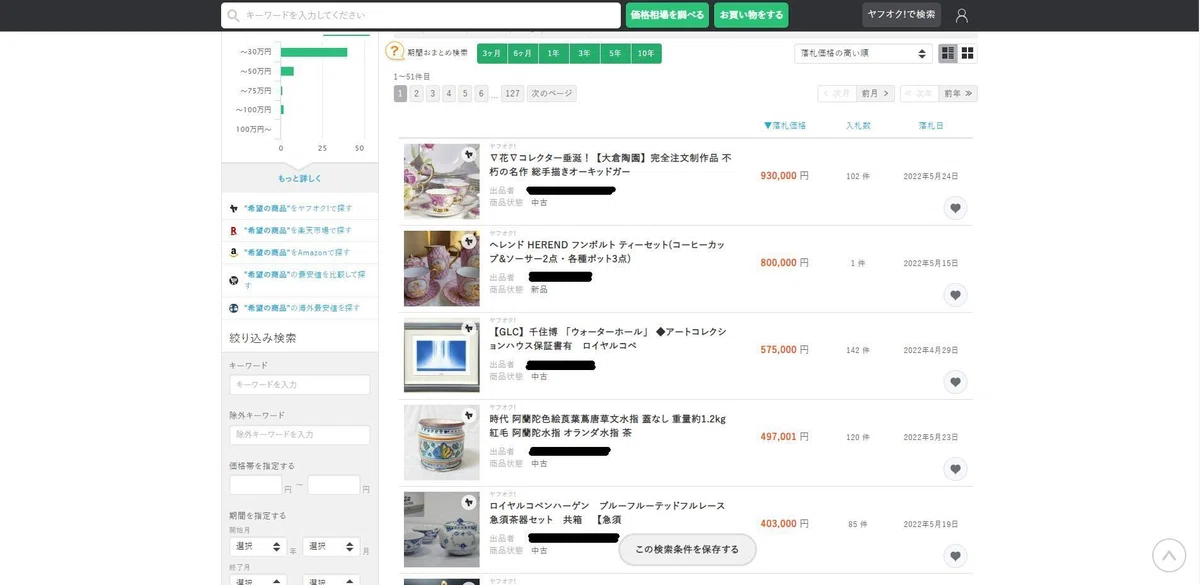
Task: Sort by 入札数 column header
Action: [x=858, y=125]
